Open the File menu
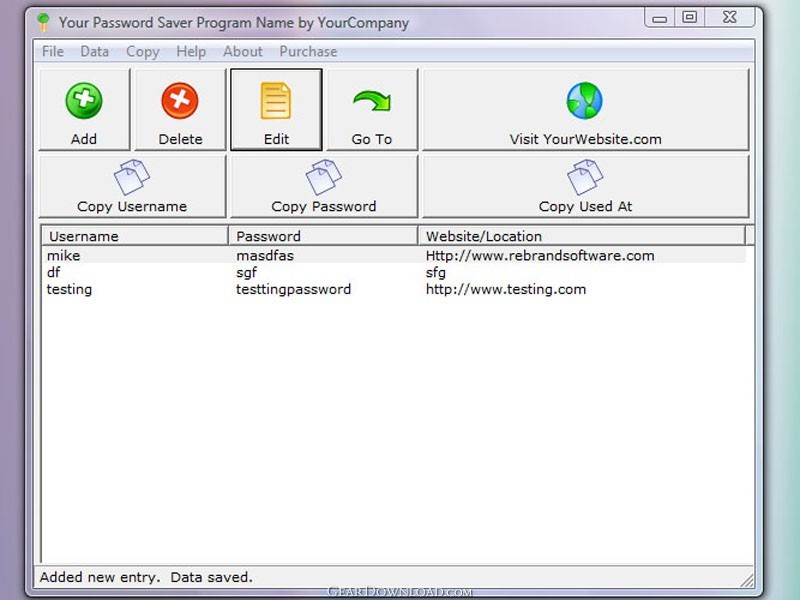 [53, 52]
